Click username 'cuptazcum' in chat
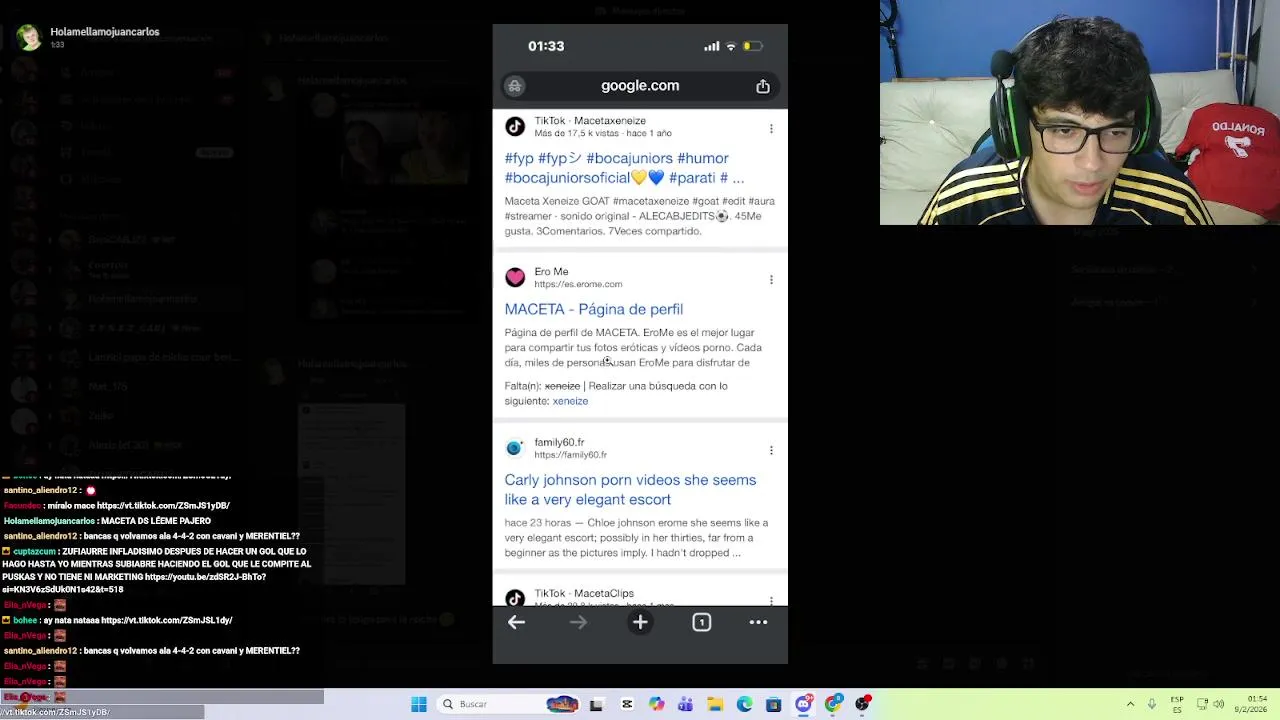 click(x=33, y=552)
